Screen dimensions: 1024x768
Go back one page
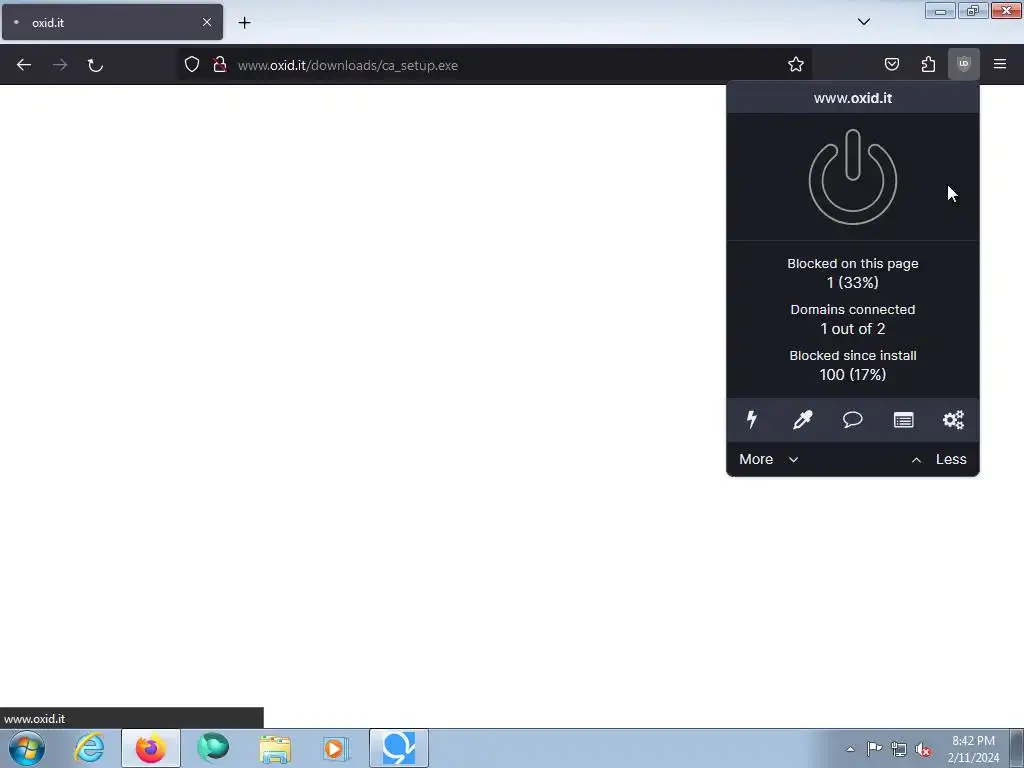coord(24,64)
